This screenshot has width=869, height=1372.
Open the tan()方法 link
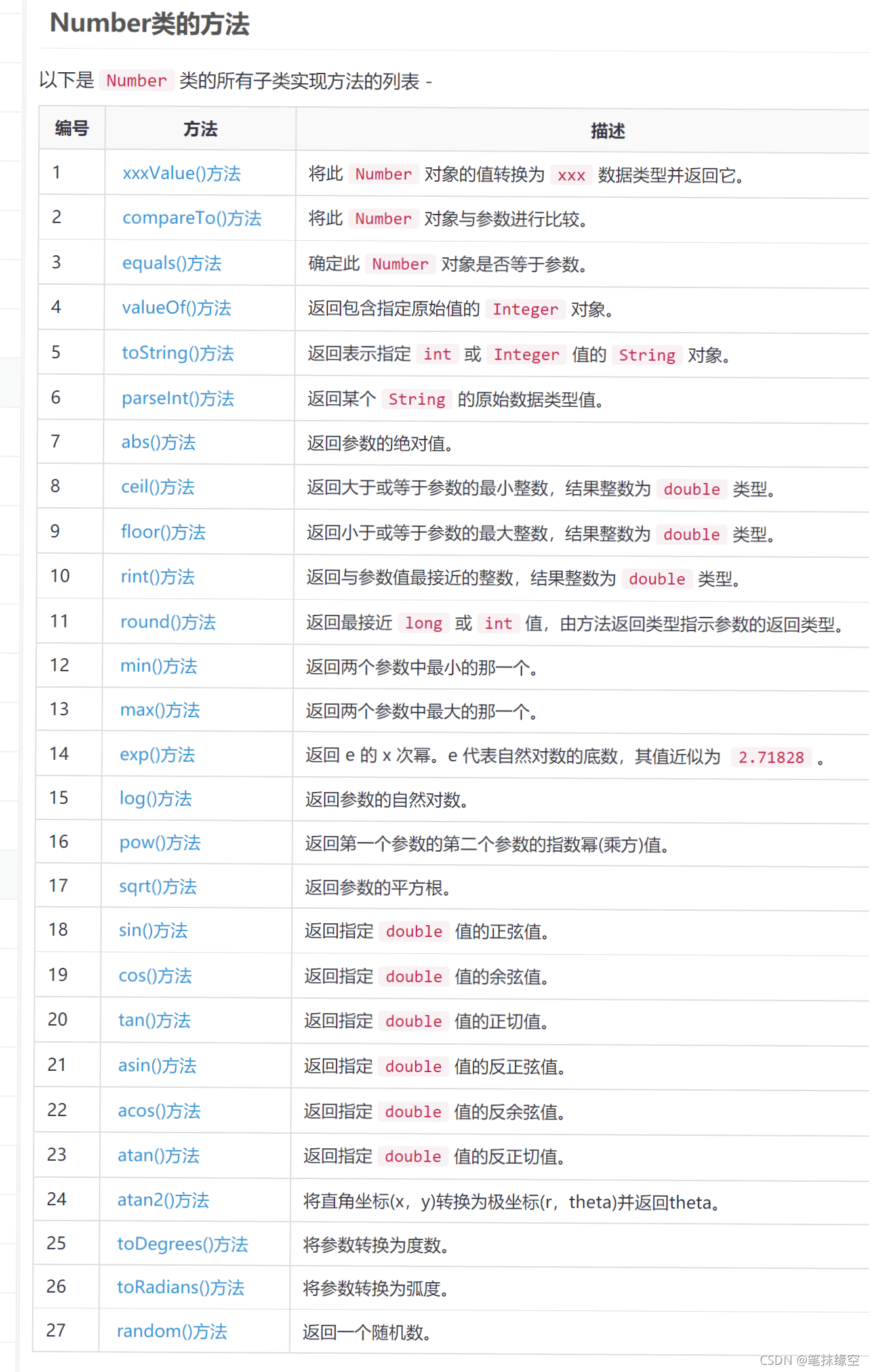coord(154,1020)
